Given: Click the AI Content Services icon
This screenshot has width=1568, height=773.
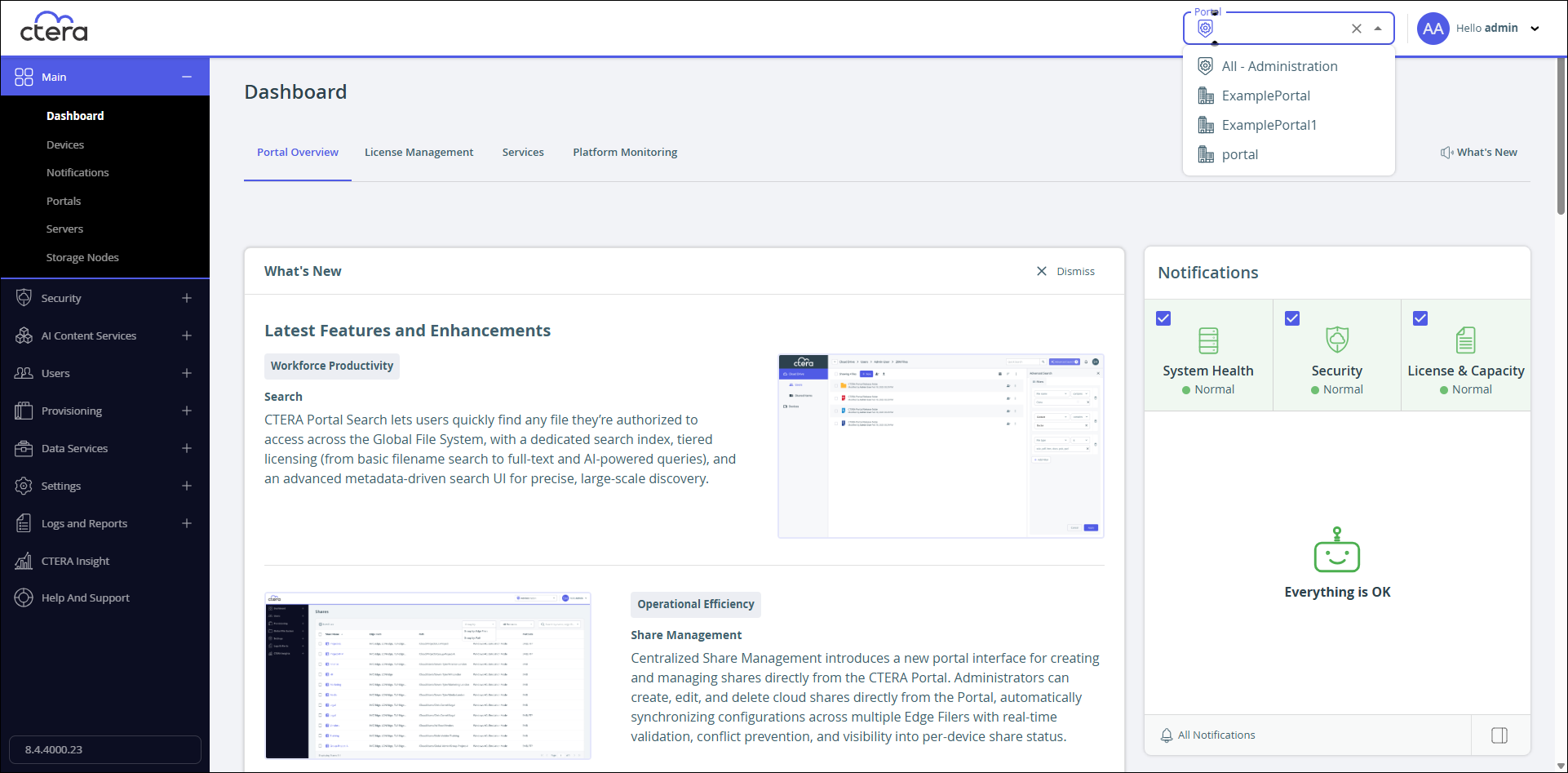Looking at the screenshot, I should click(24, 335).
